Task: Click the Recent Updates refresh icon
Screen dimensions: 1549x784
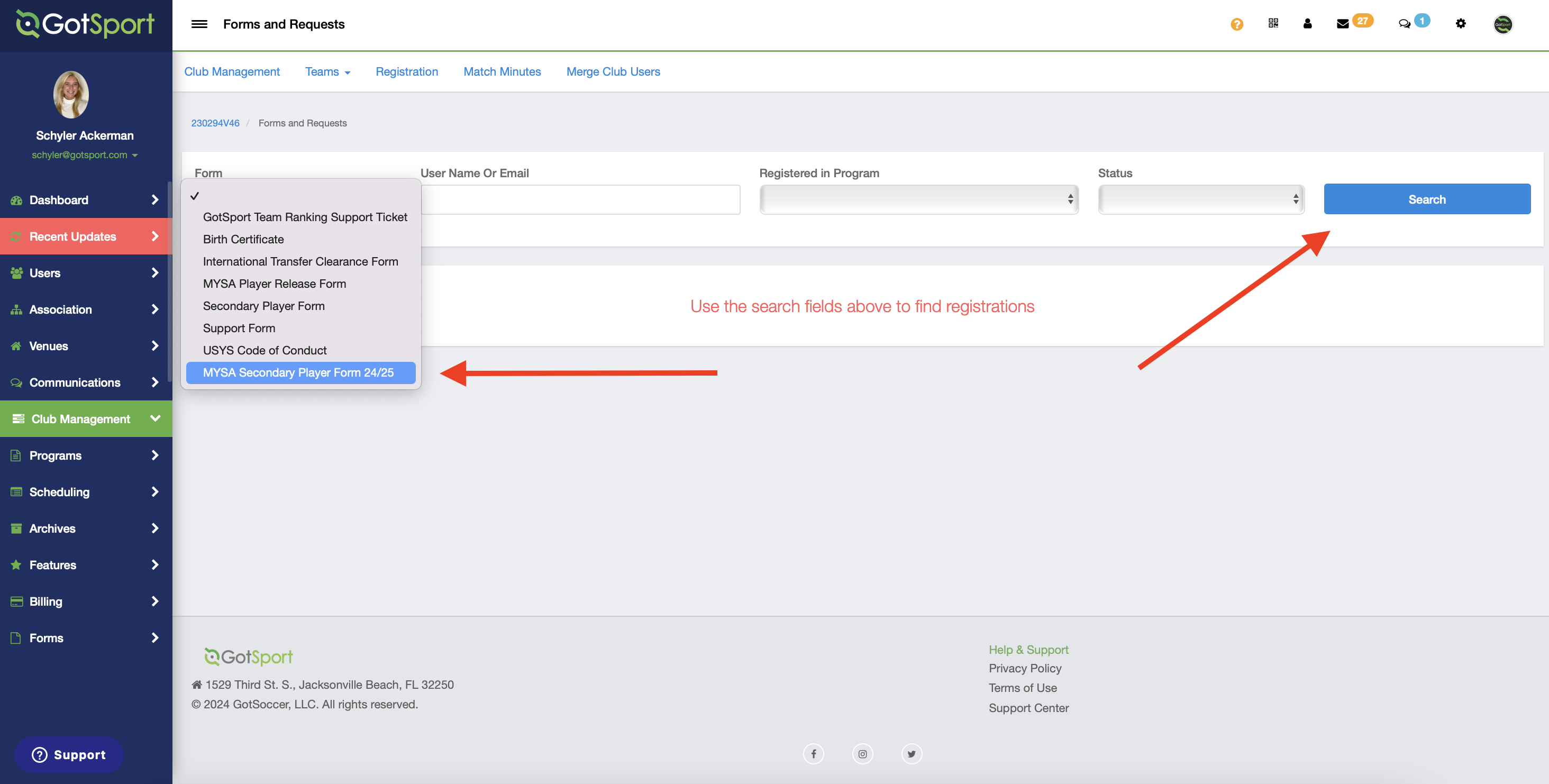Action: pos(16,236)
